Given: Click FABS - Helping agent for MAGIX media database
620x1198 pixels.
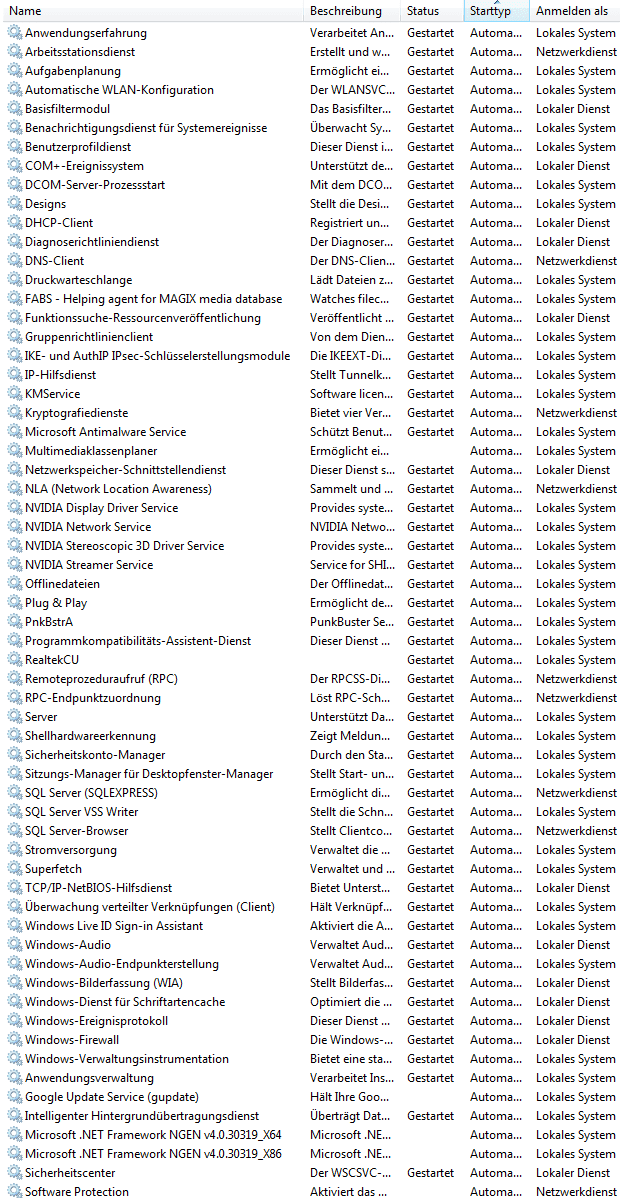Looking at the screenshot, I should point(154,299).
